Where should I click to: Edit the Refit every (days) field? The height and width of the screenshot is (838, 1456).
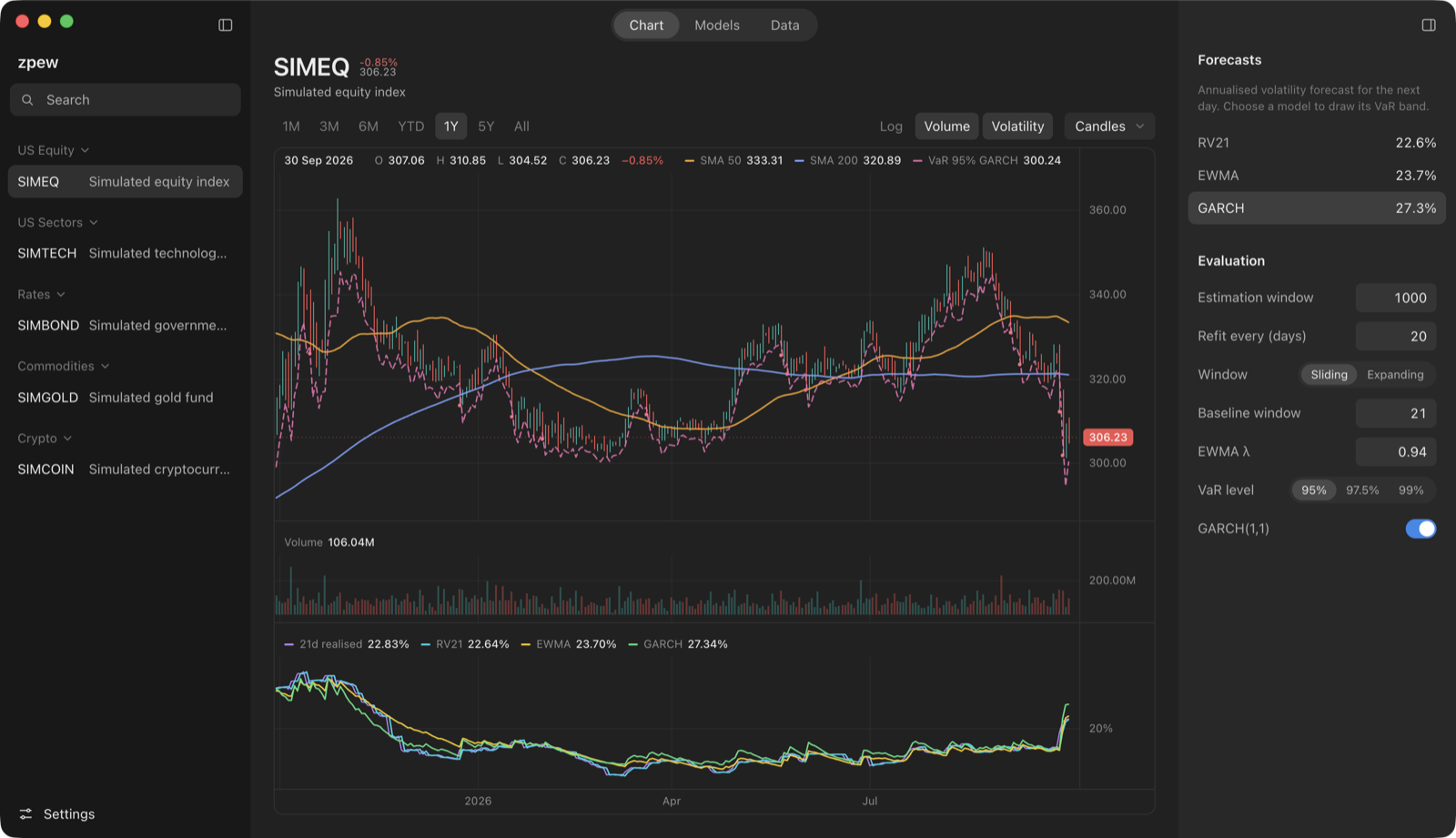pos(1396,337)
